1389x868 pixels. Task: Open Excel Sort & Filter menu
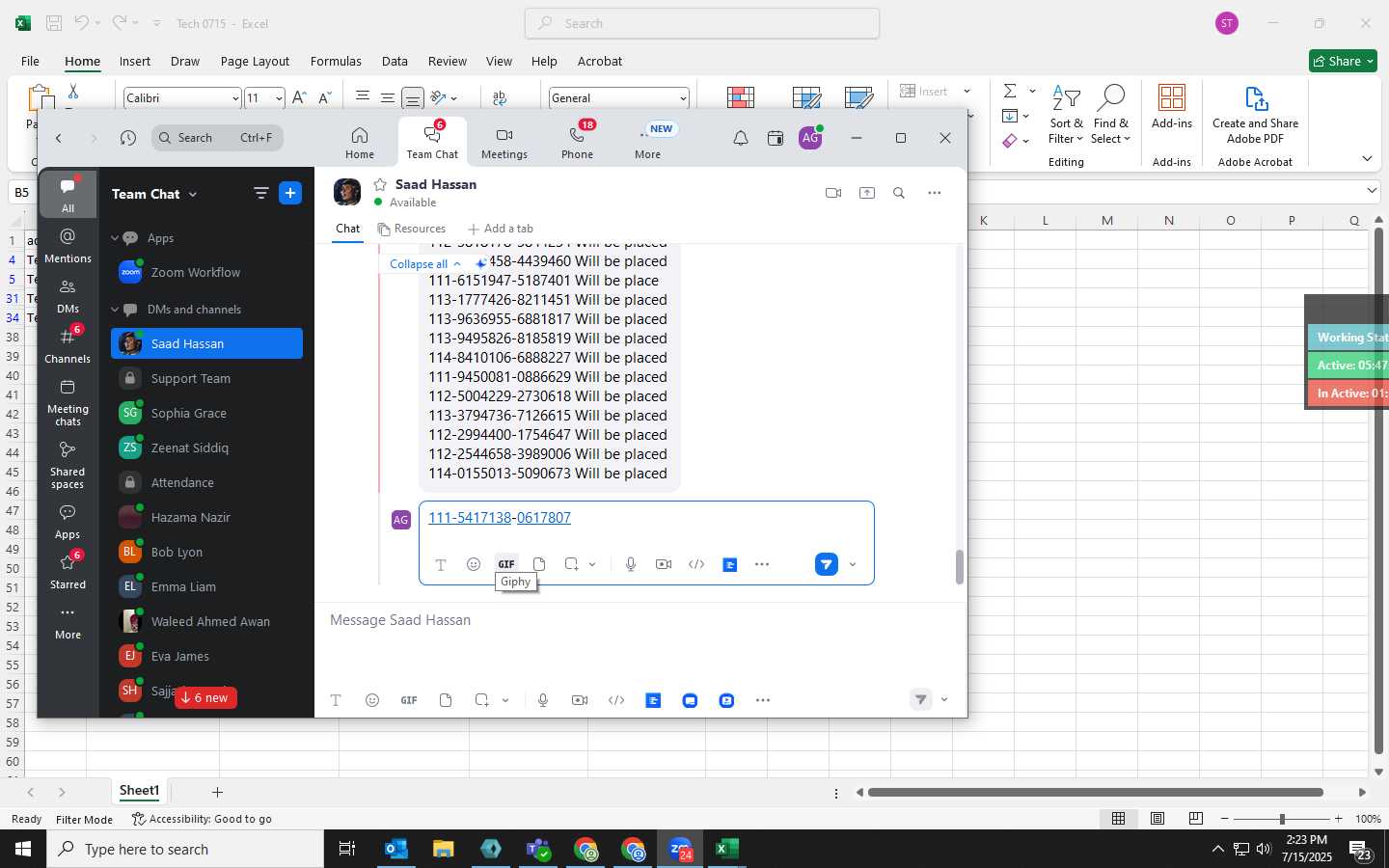(x=1066, y=114)
